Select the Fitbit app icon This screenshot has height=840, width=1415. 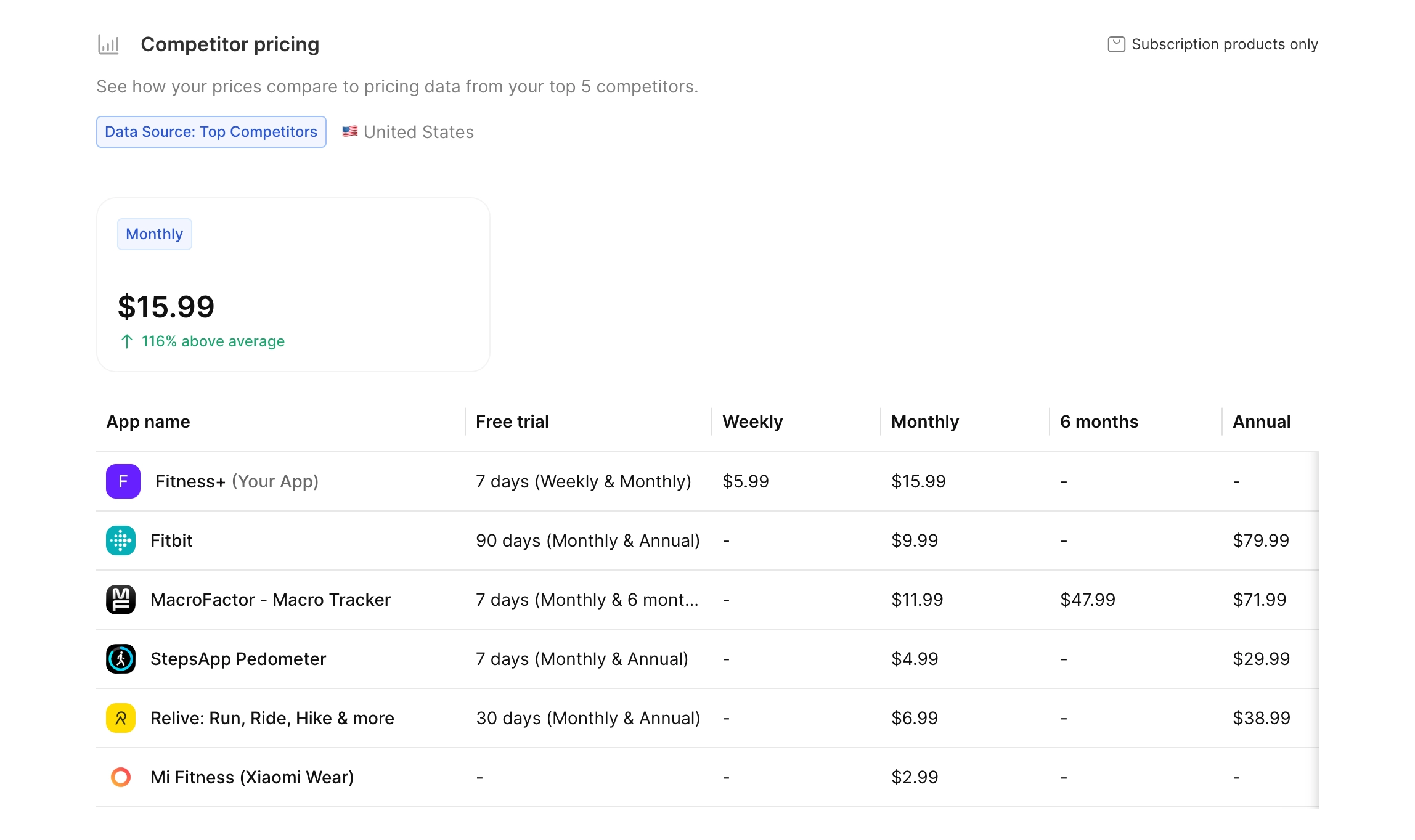coord(122,540)
